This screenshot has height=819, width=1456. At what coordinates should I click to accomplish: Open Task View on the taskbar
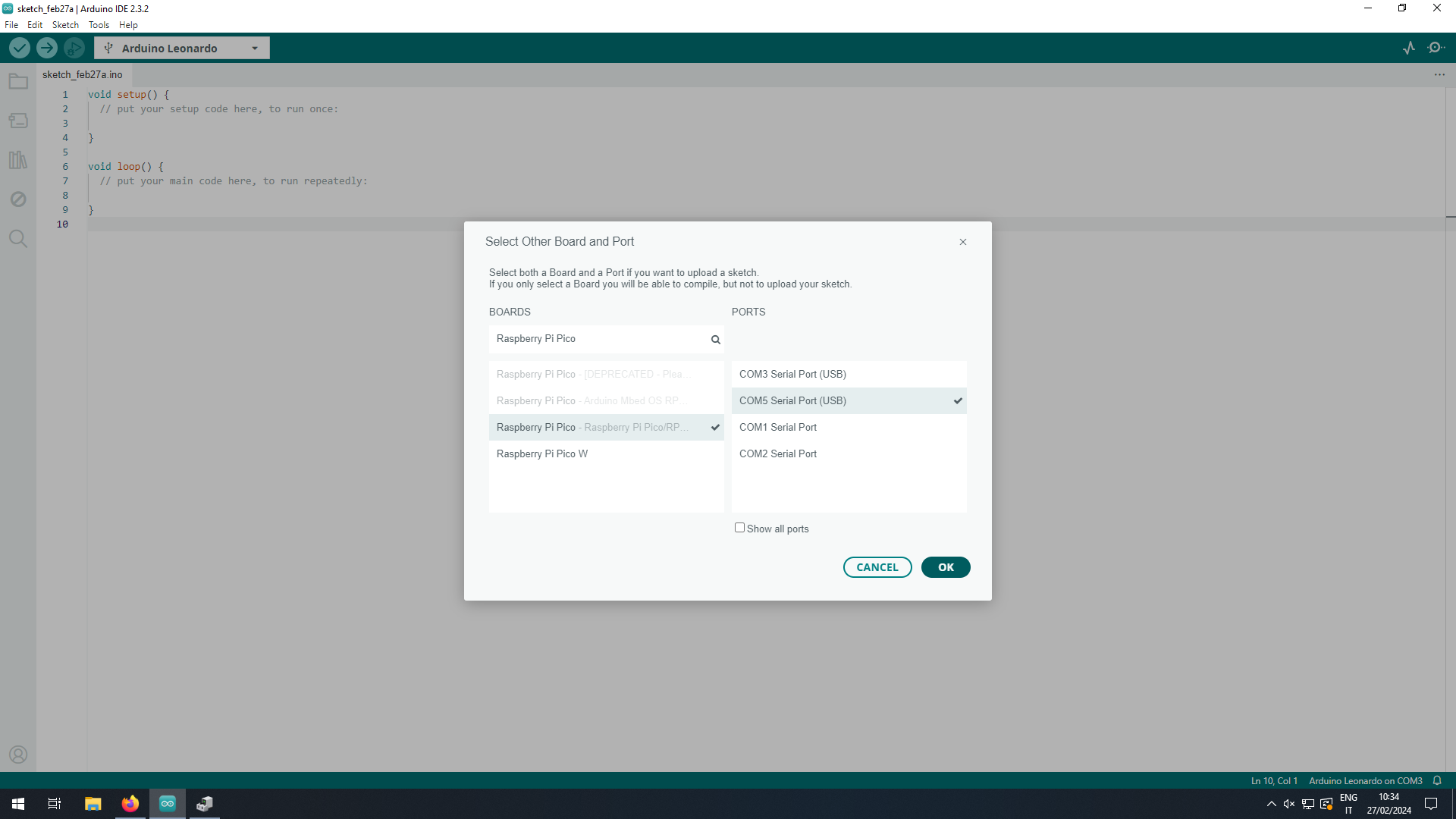tap(55, 804)
